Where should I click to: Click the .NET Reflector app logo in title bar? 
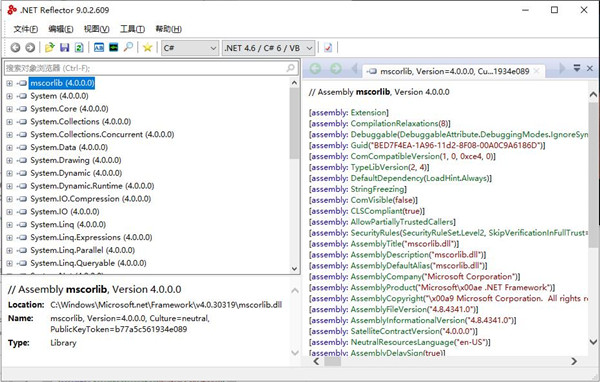click(x=12, y=10)
